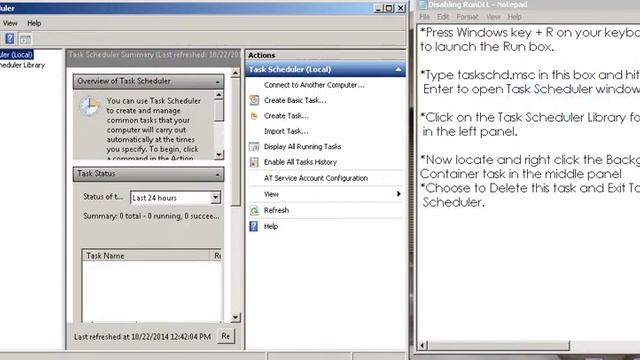Screen dimensions: 640x360
Task: Expand the View submenu arrow
Action: point(398,194)
